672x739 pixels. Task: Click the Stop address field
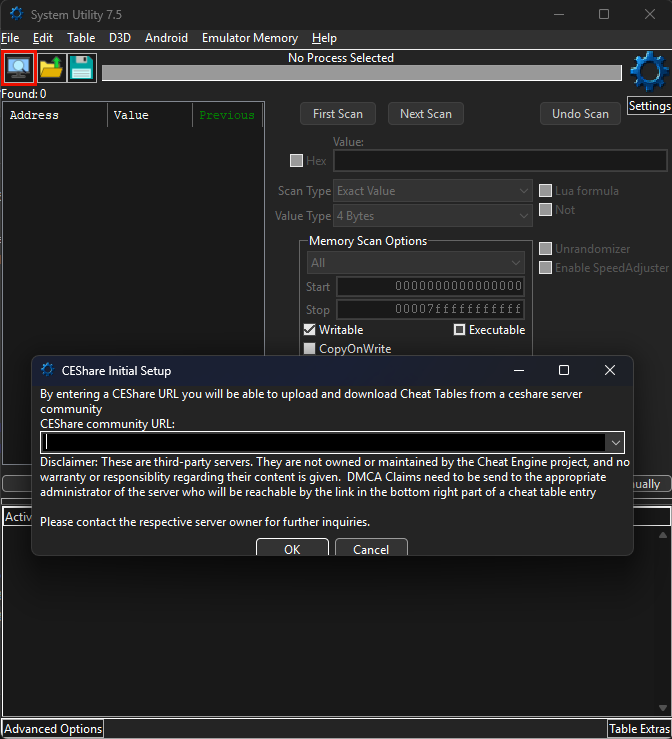tap(430, 309)
